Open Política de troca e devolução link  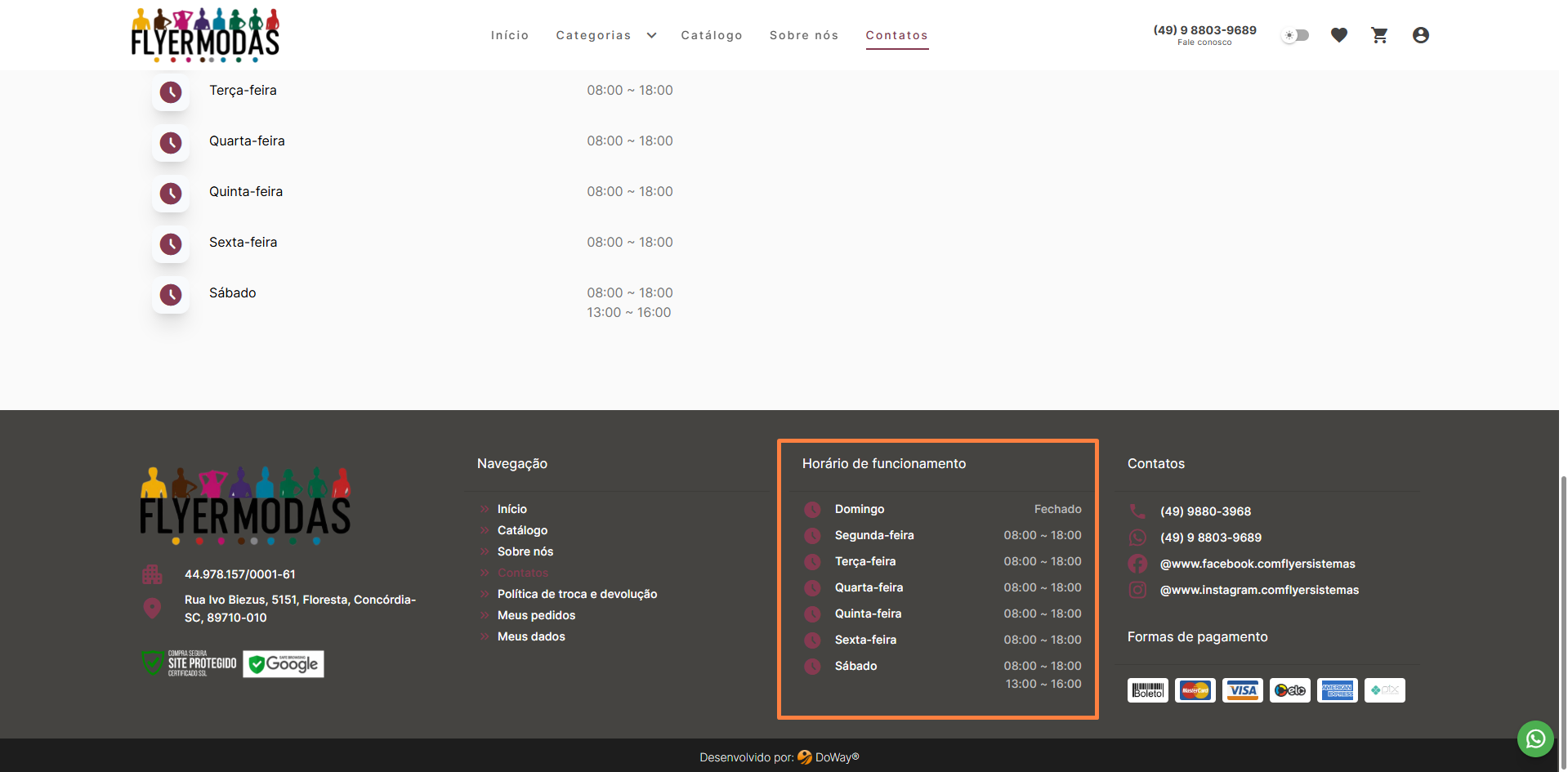click(577, 594)
